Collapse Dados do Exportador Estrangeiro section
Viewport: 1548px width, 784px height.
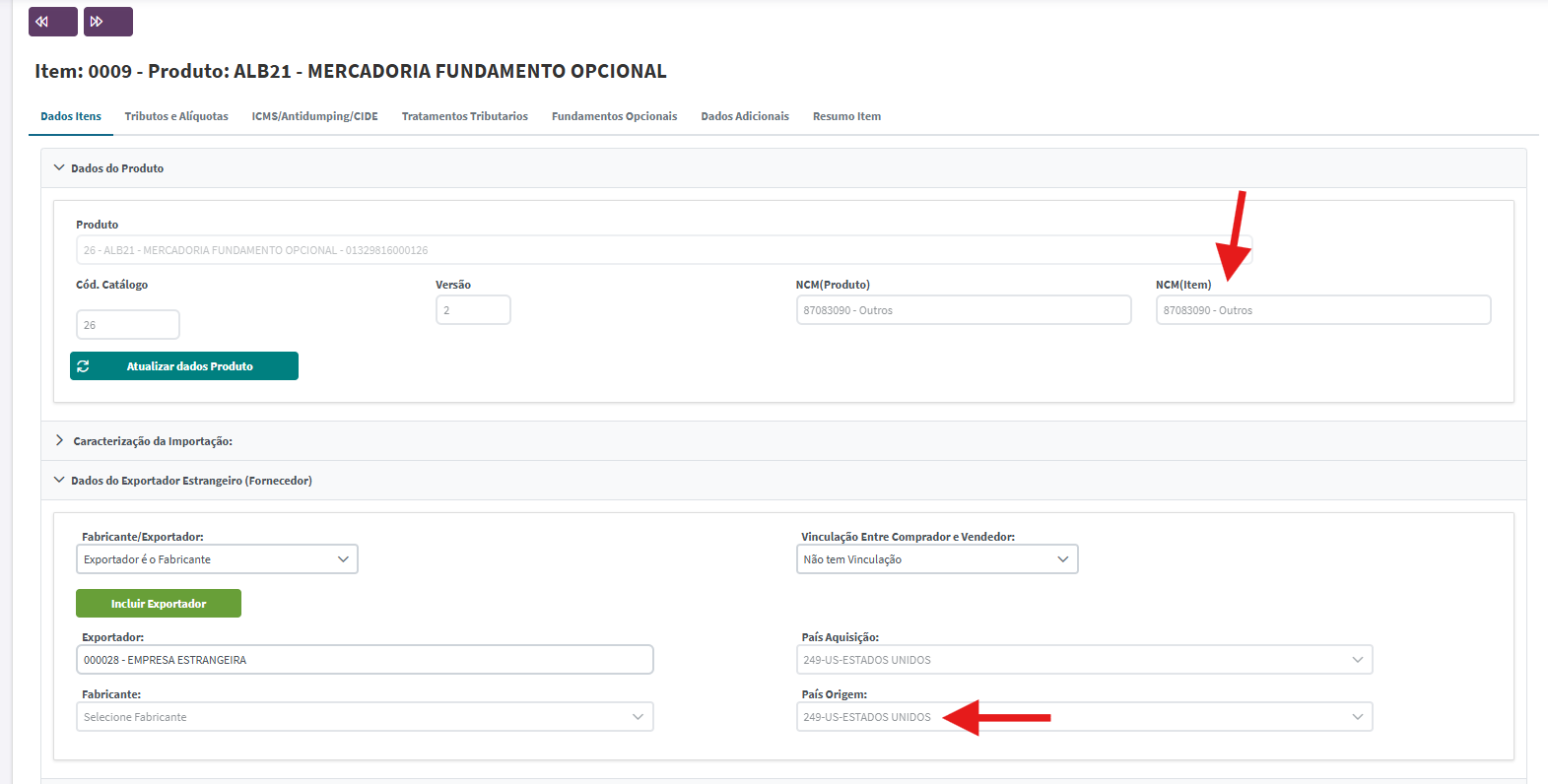[783, 481]
